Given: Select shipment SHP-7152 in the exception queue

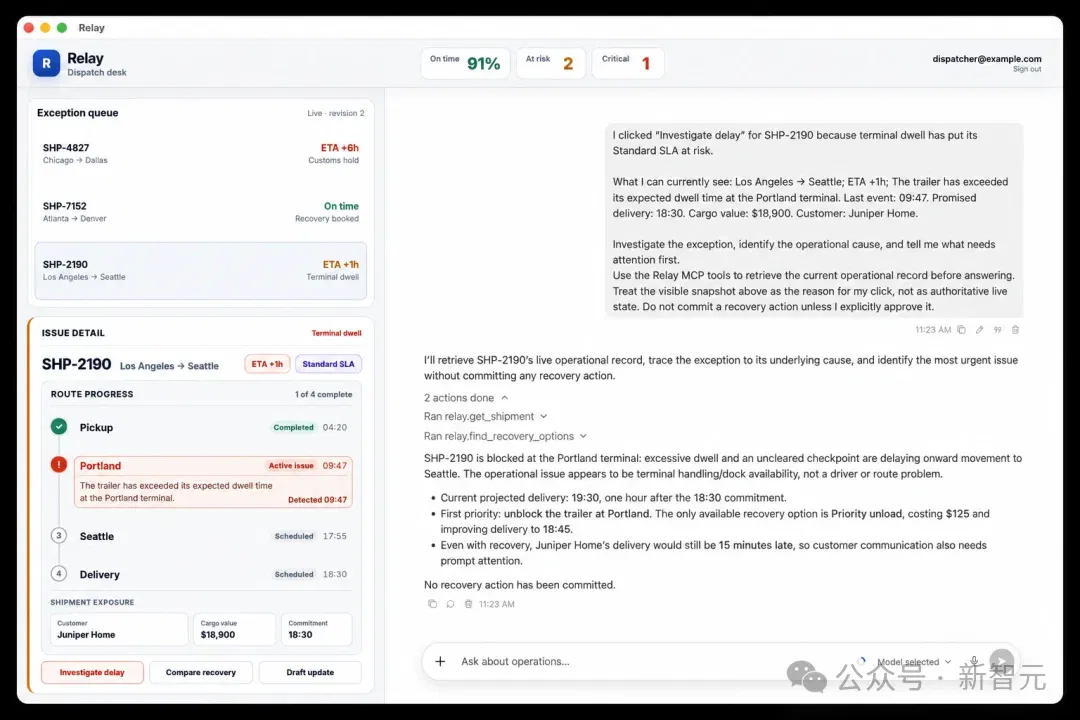Looking at the screenshot, I should coord(200,212).
